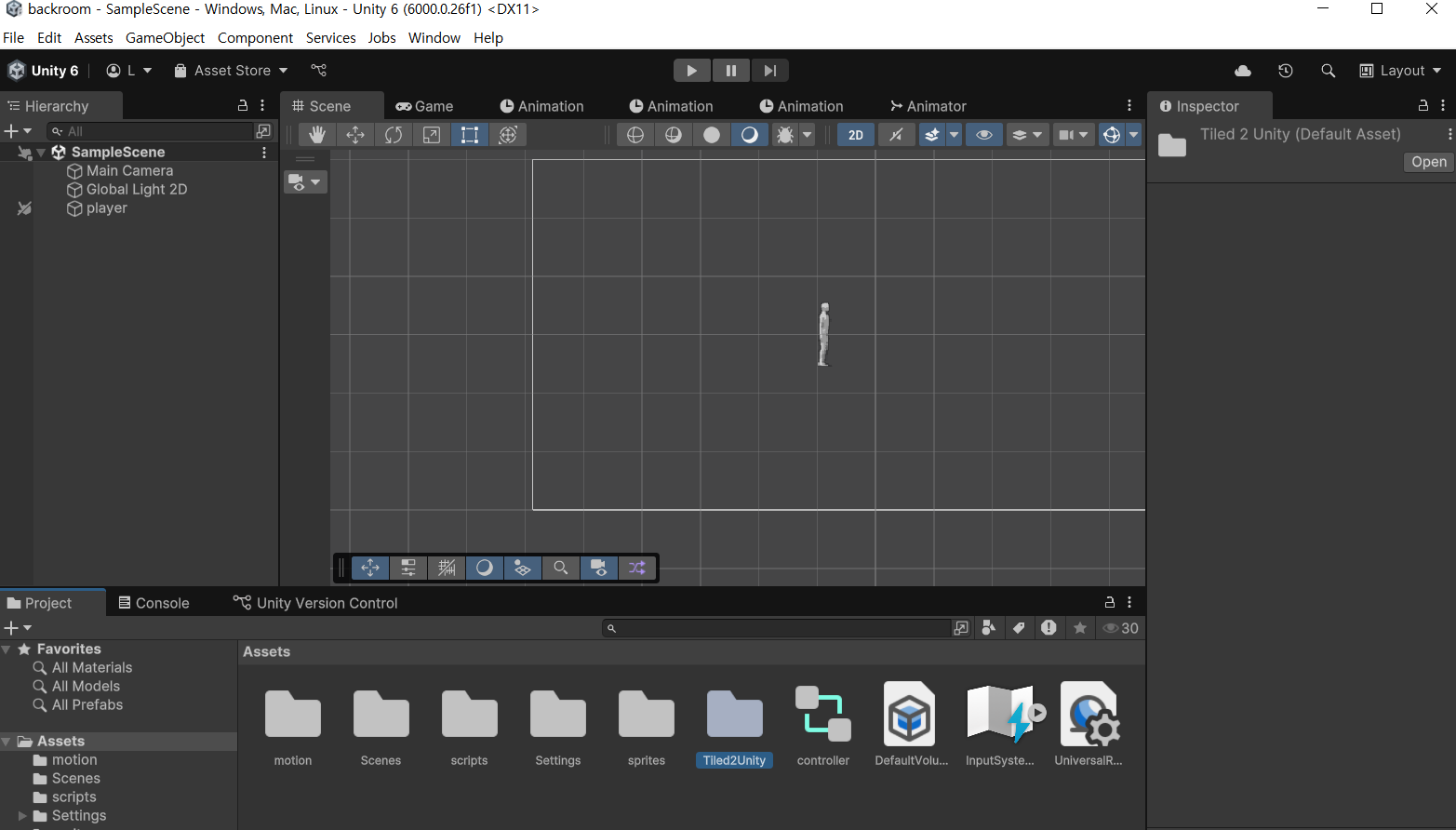
Task: Open Layout dropdown
Action: tap(1401, 71)
